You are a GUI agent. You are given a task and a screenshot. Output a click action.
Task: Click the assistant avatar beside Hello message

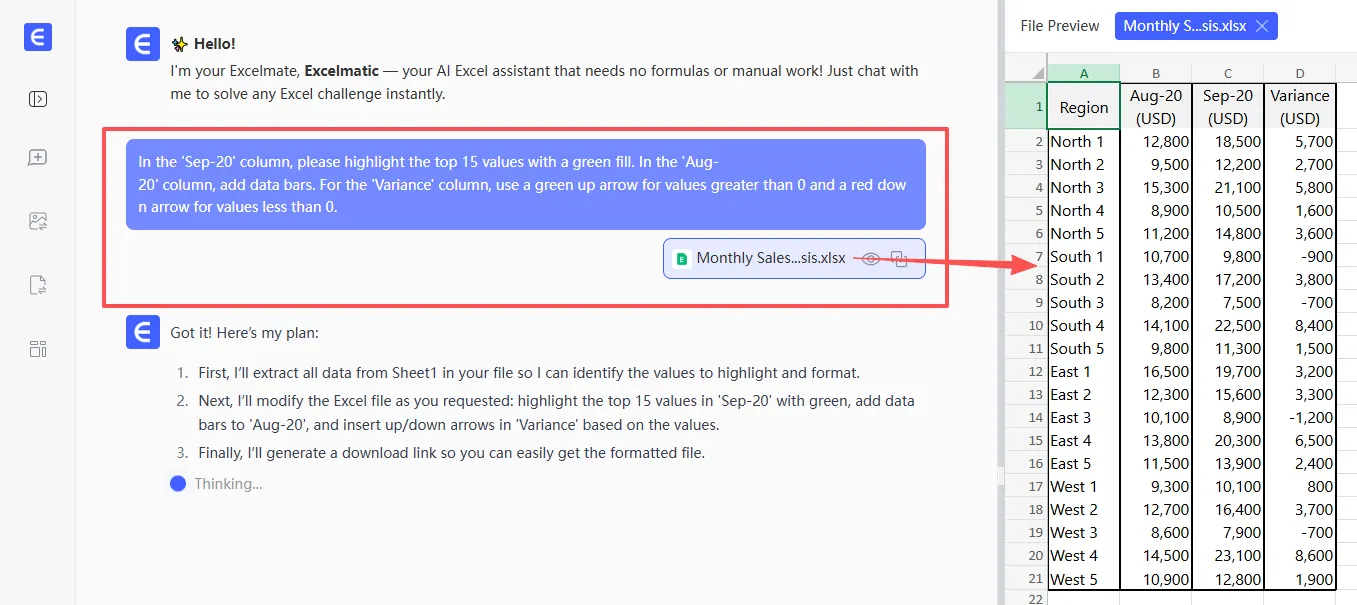[144, 45]
